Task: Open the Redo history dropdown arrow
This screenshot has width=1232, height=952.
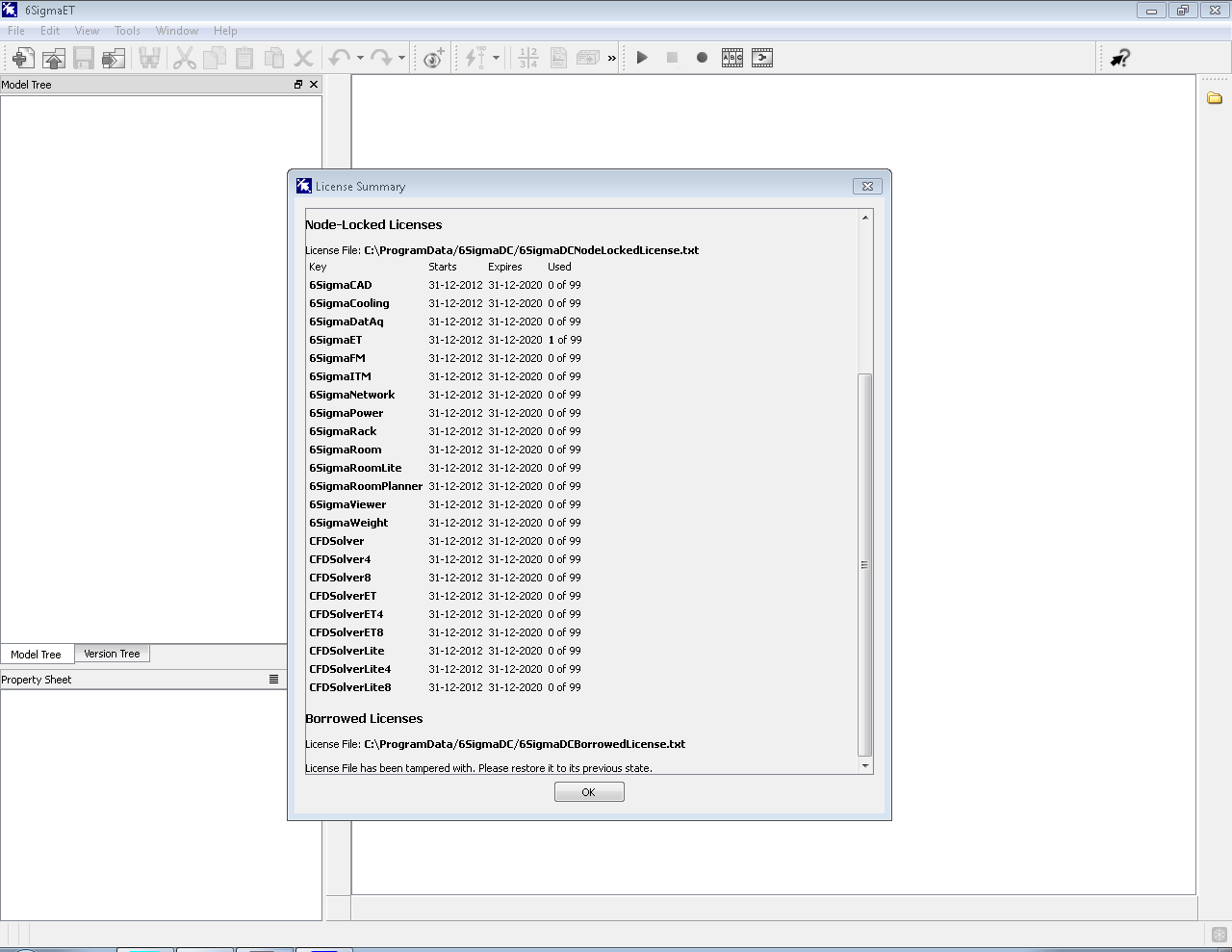Action: coord(401,58)
